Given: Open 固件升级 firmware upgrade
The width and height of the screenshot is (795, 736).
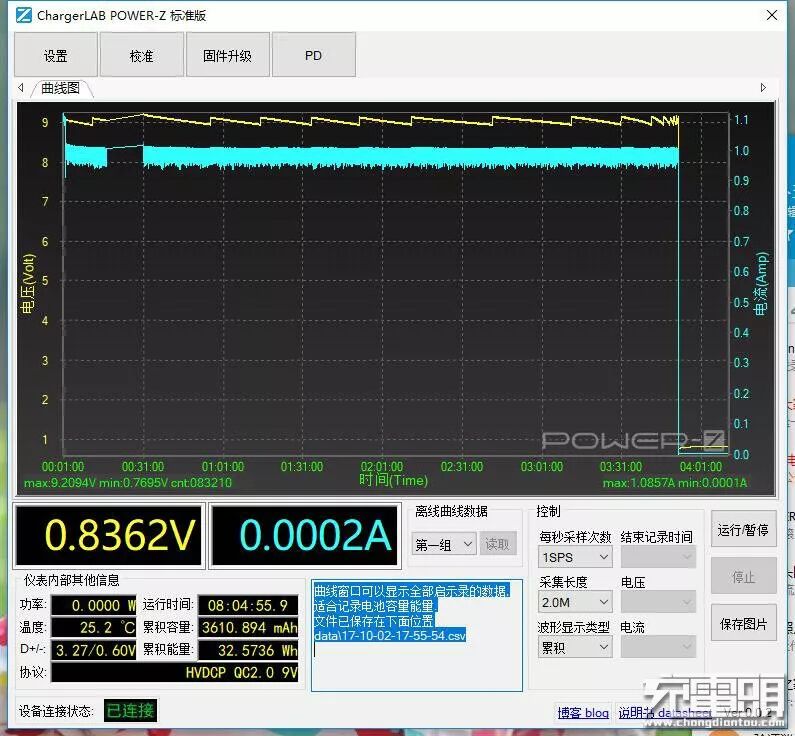Looking at the screenshot, I should click(x=228, y=55).
